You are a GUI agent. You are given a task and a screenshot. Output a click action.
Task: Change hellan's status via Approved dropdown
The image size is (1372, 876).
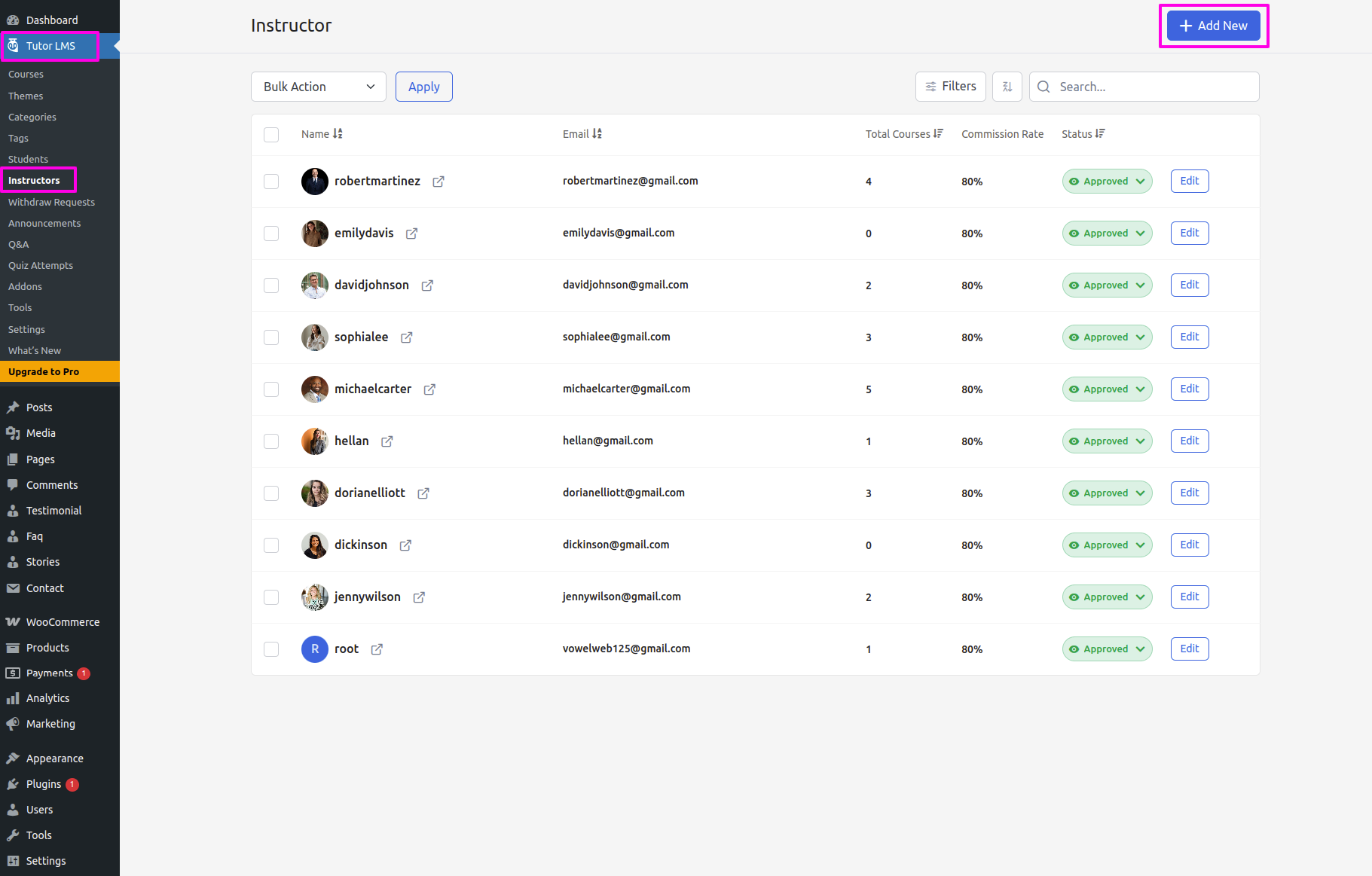pyautogui.click(x=1107, y=441)
